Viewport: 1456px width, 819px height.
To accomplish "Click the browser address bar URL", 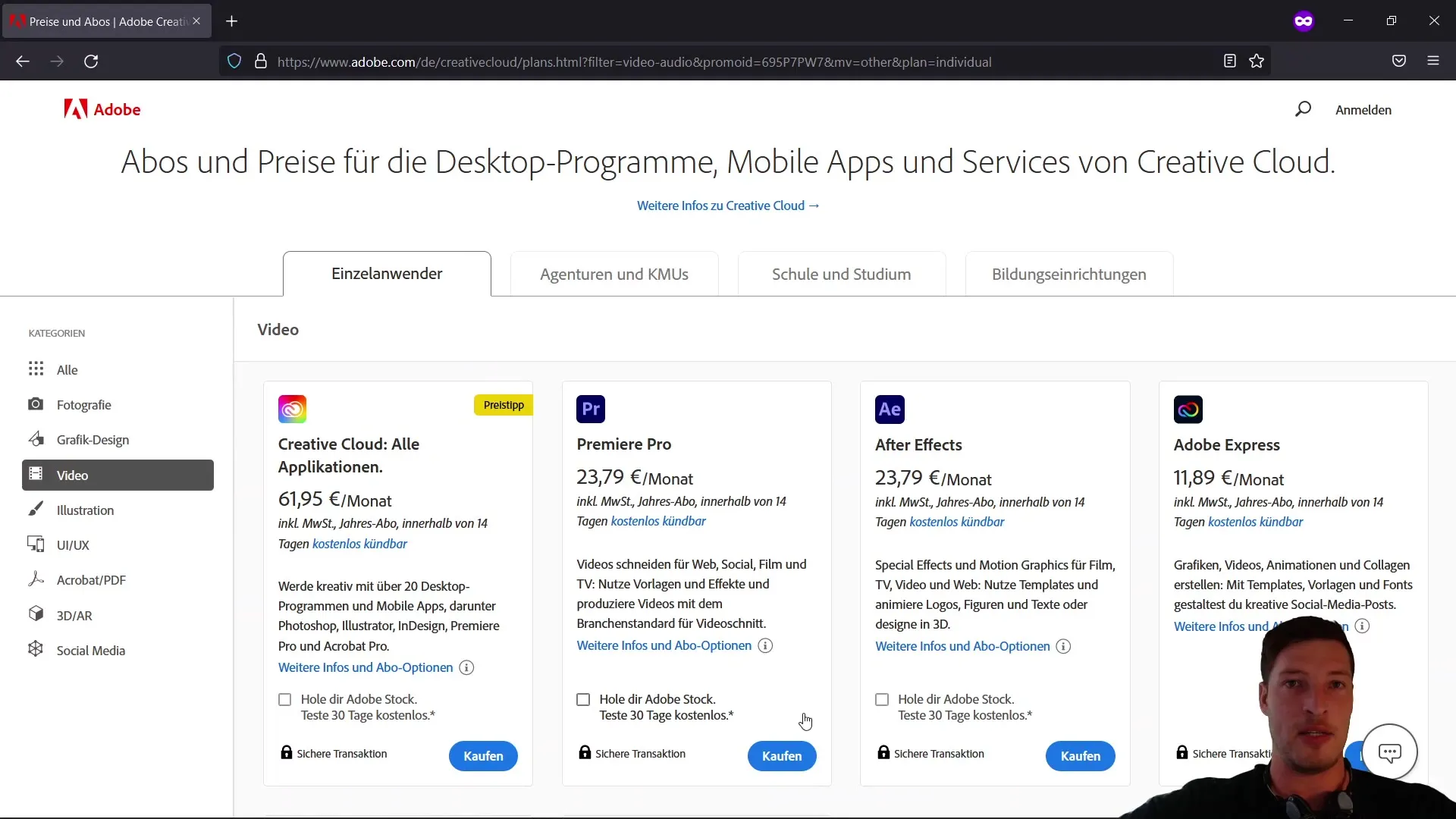I will tap(634, 62).
